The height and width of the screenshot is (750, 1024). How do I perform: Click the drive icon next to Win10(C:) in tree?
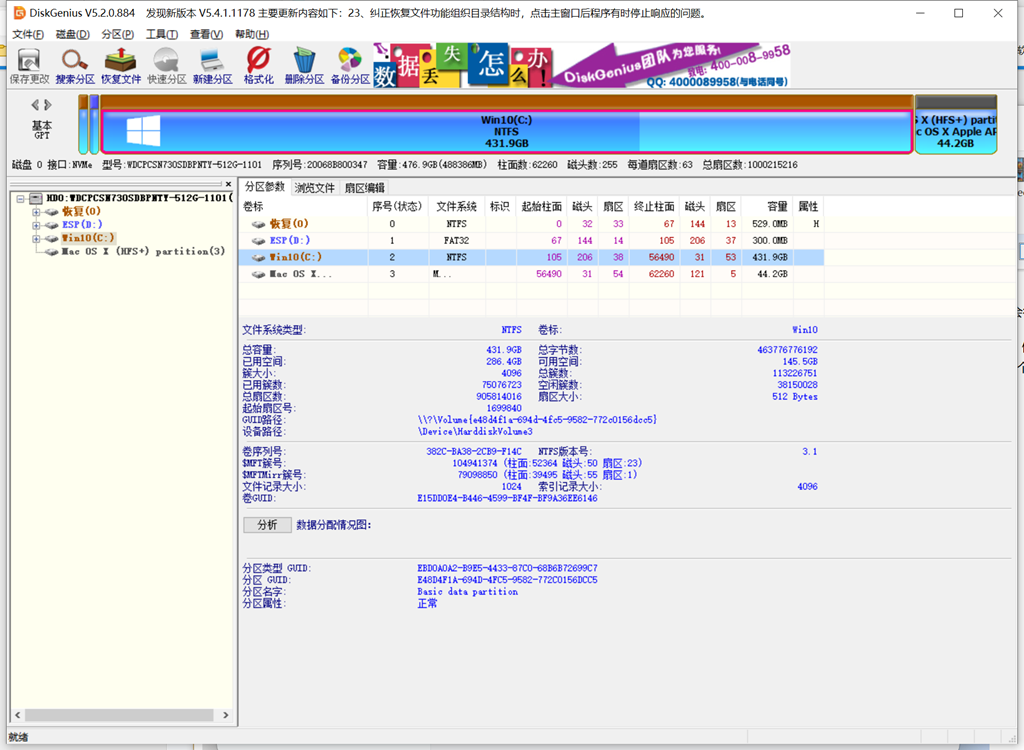point(52,238)
